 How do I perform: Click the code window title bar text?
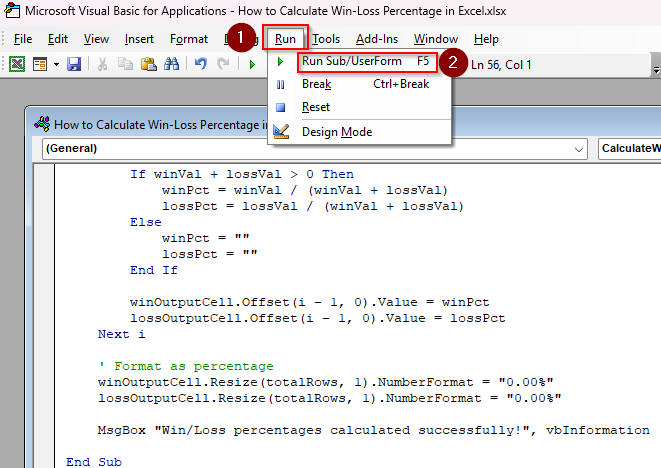point(161,125)
